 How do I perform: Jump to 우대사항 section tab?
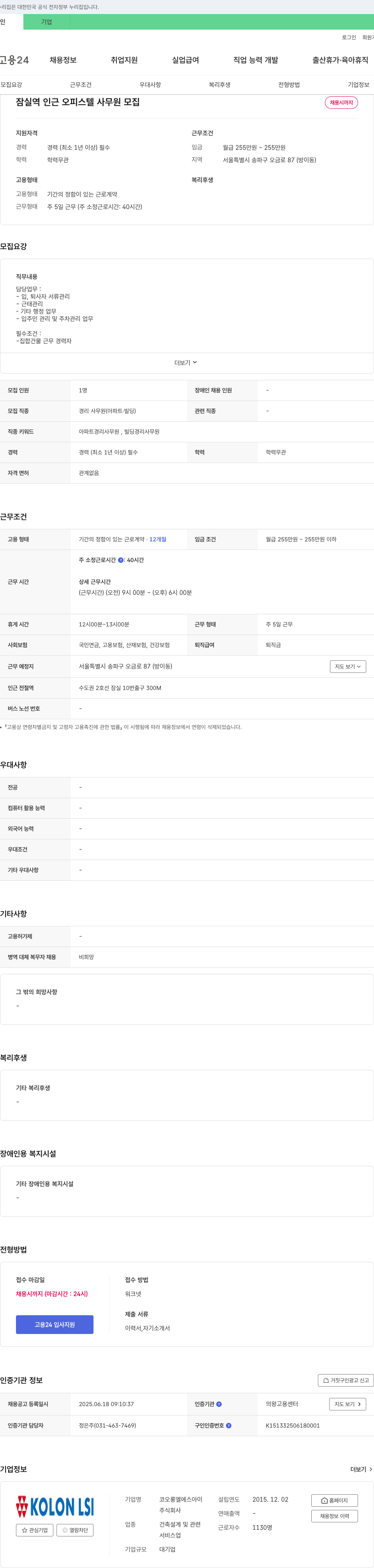coord(150,85)
